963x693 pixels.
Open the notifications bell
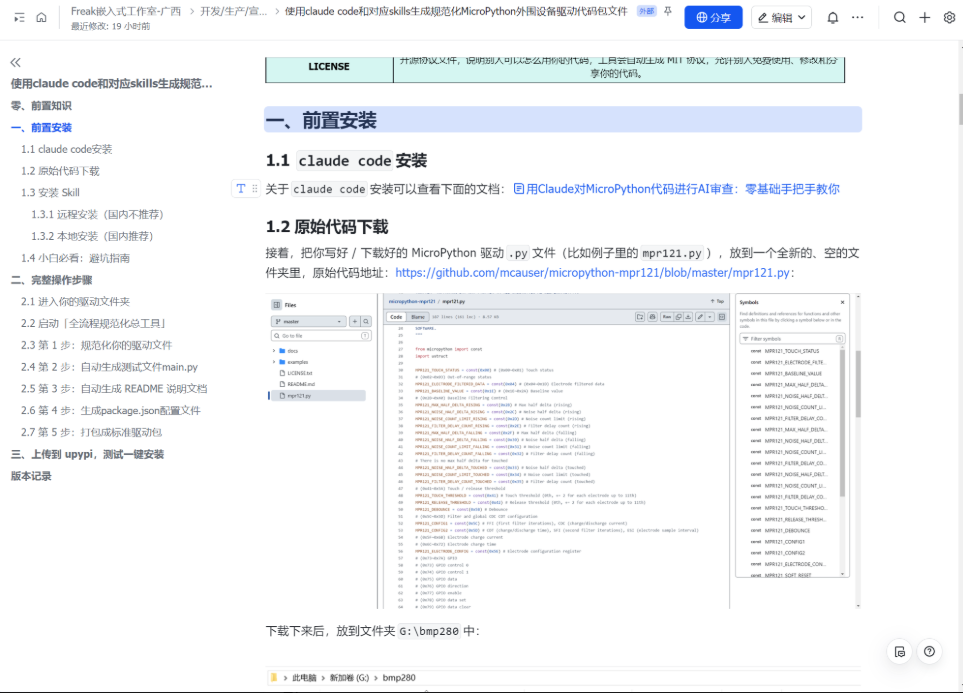coord(832,18)
